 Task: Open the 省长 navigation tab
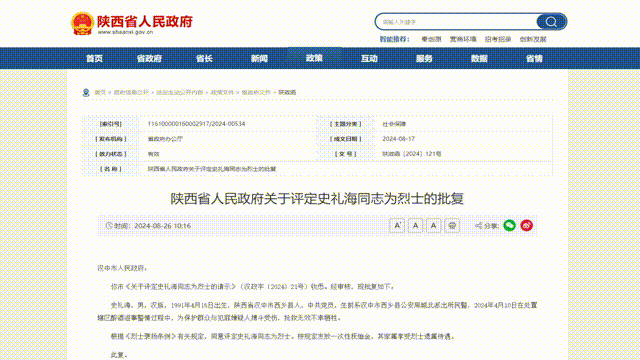pos(204,58)
